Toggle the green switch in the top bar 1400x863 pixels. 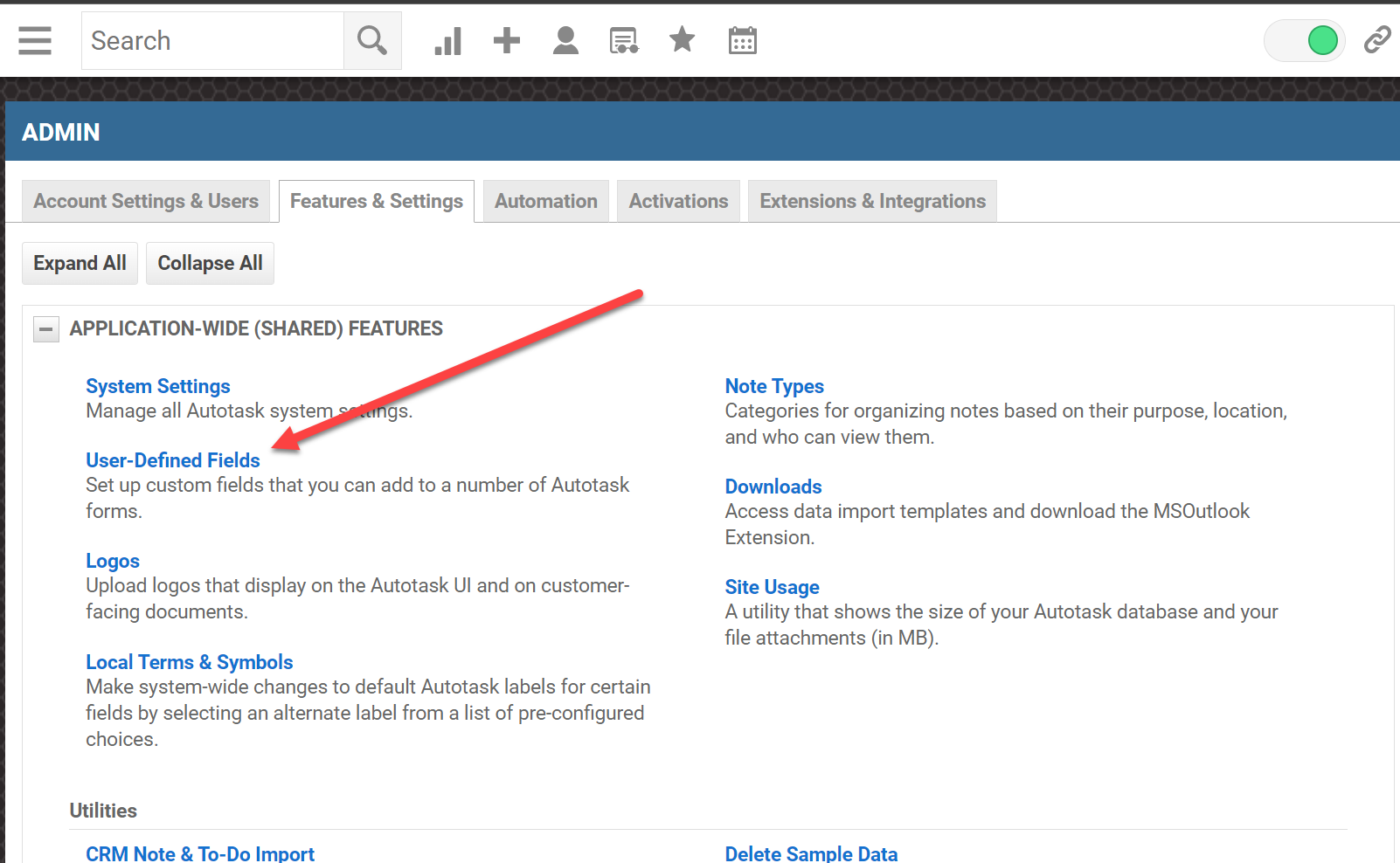1305,40
